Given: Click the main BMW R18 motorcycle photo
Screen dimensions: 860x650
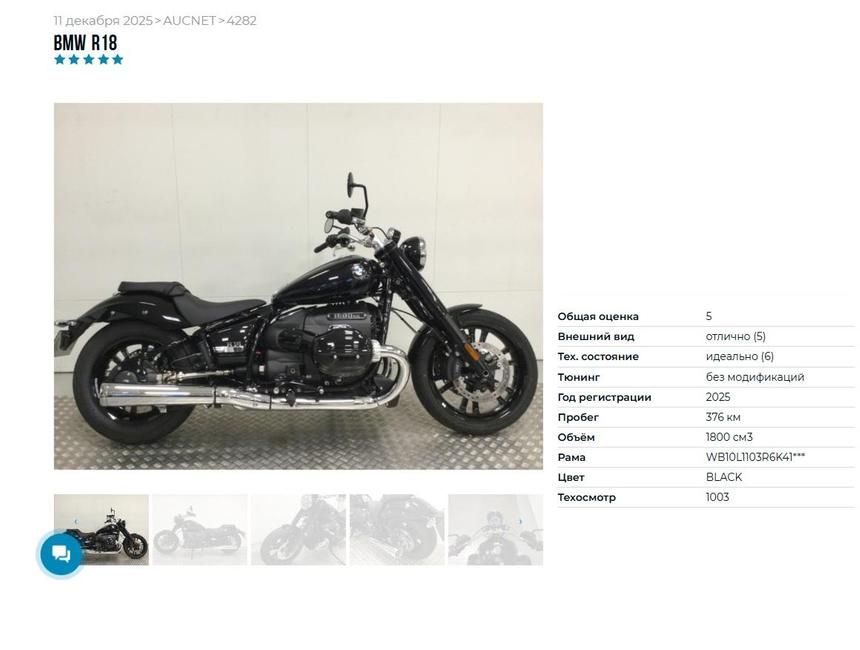Looking at the screenshot, I should point(298,286).
